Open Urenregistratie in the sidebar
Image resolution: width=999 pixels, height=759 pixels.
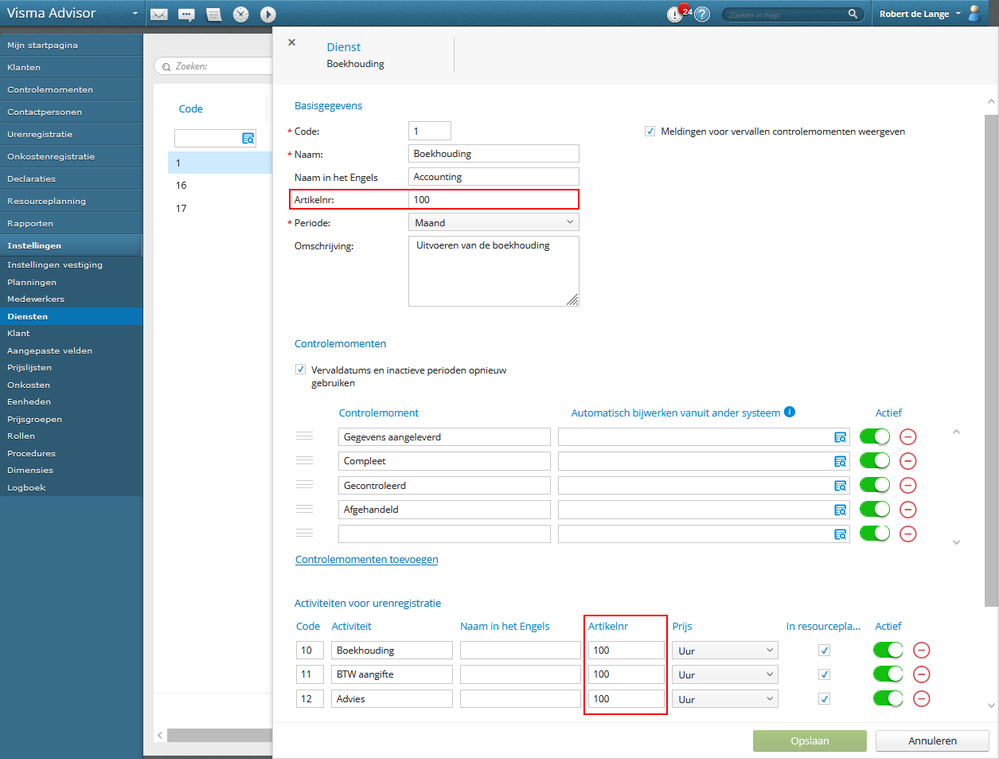71,134
